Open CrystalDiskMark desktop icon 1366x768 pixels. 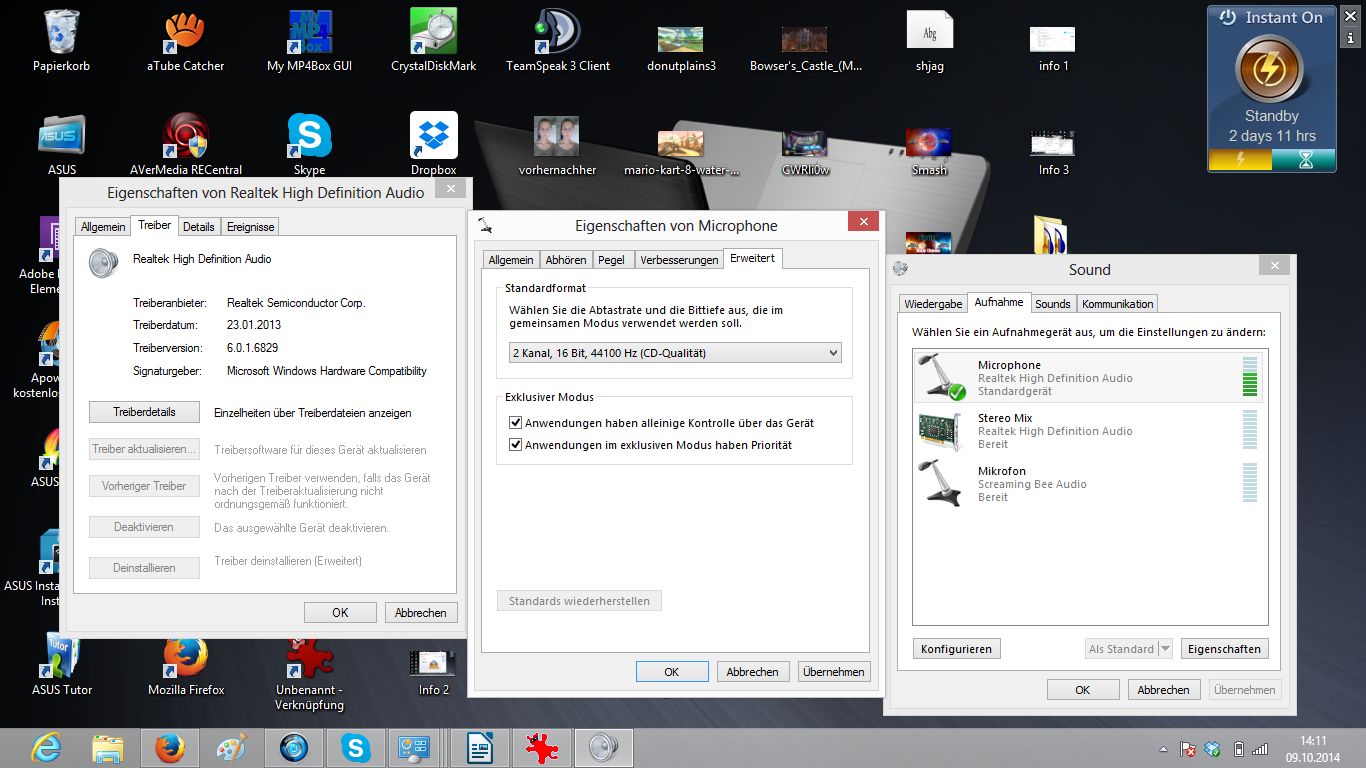(x=433, y=42)
